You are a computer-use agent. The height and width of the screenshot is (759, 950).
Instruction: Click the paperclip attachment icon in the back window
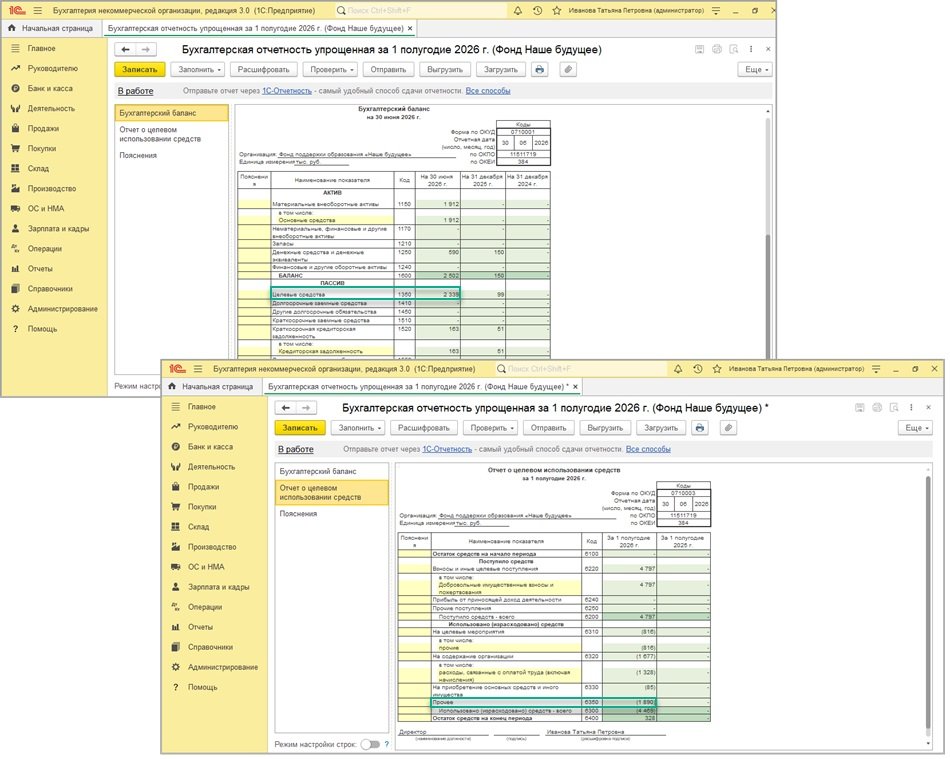(x=568, y=70)
